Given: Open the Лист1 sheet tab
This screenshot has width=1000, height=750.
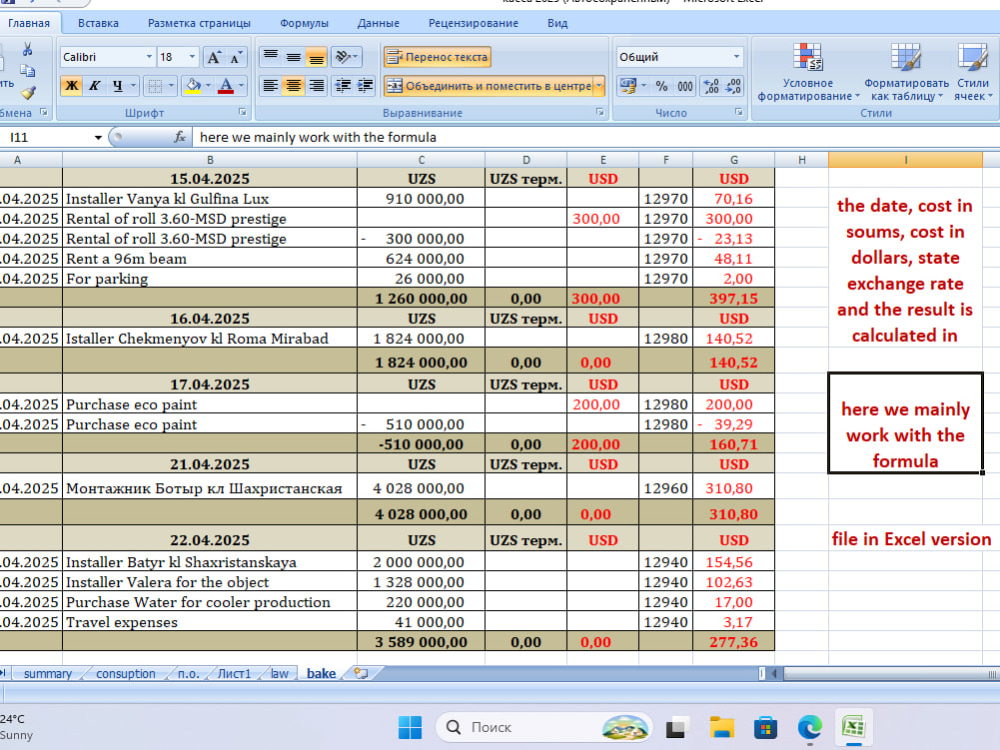Looking at the screenshot, I should click(x=234, y=673).
